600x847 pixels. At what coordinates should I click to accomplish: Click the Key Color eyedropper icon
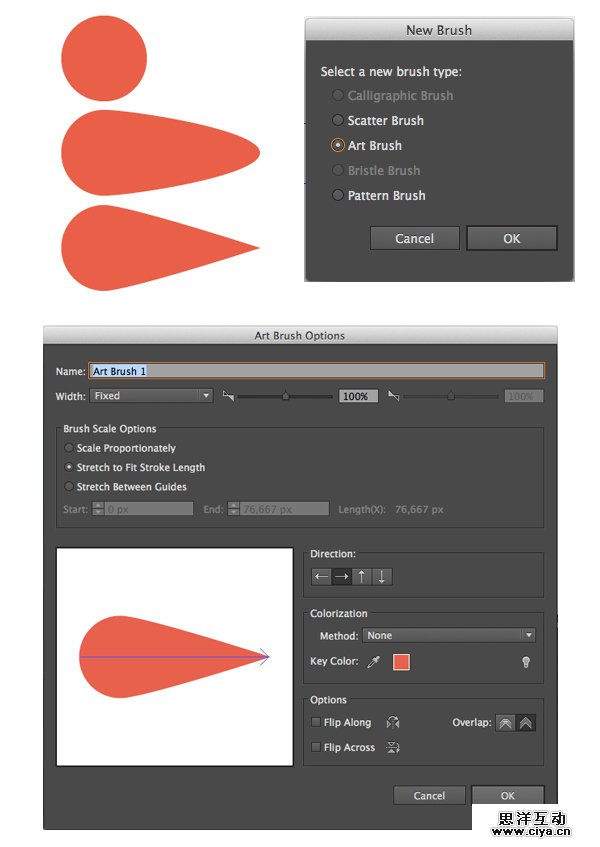pos(374,662)
